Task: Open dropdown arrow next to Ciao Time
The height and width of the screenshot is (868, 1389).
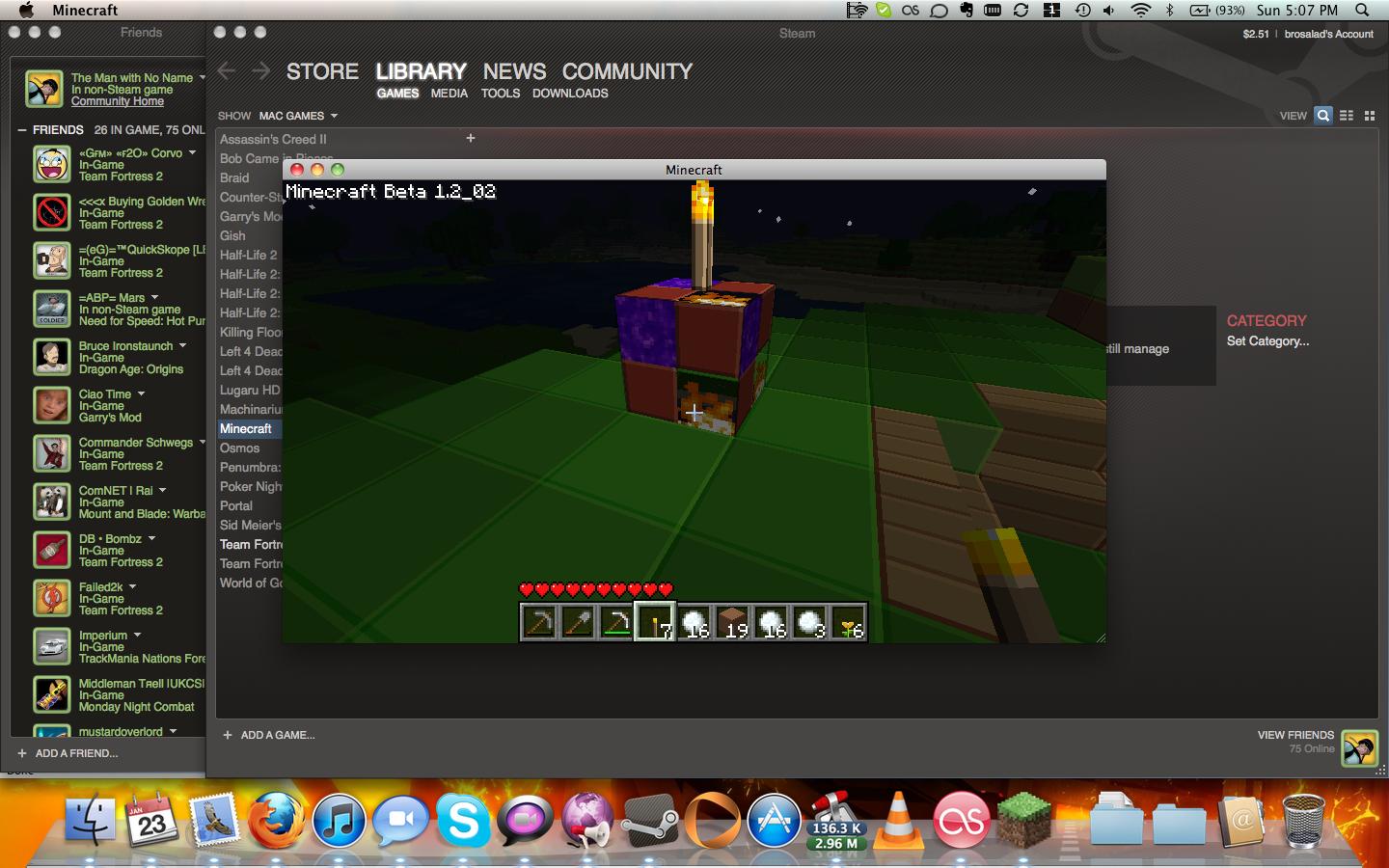Action: click(x=141, y=393)
